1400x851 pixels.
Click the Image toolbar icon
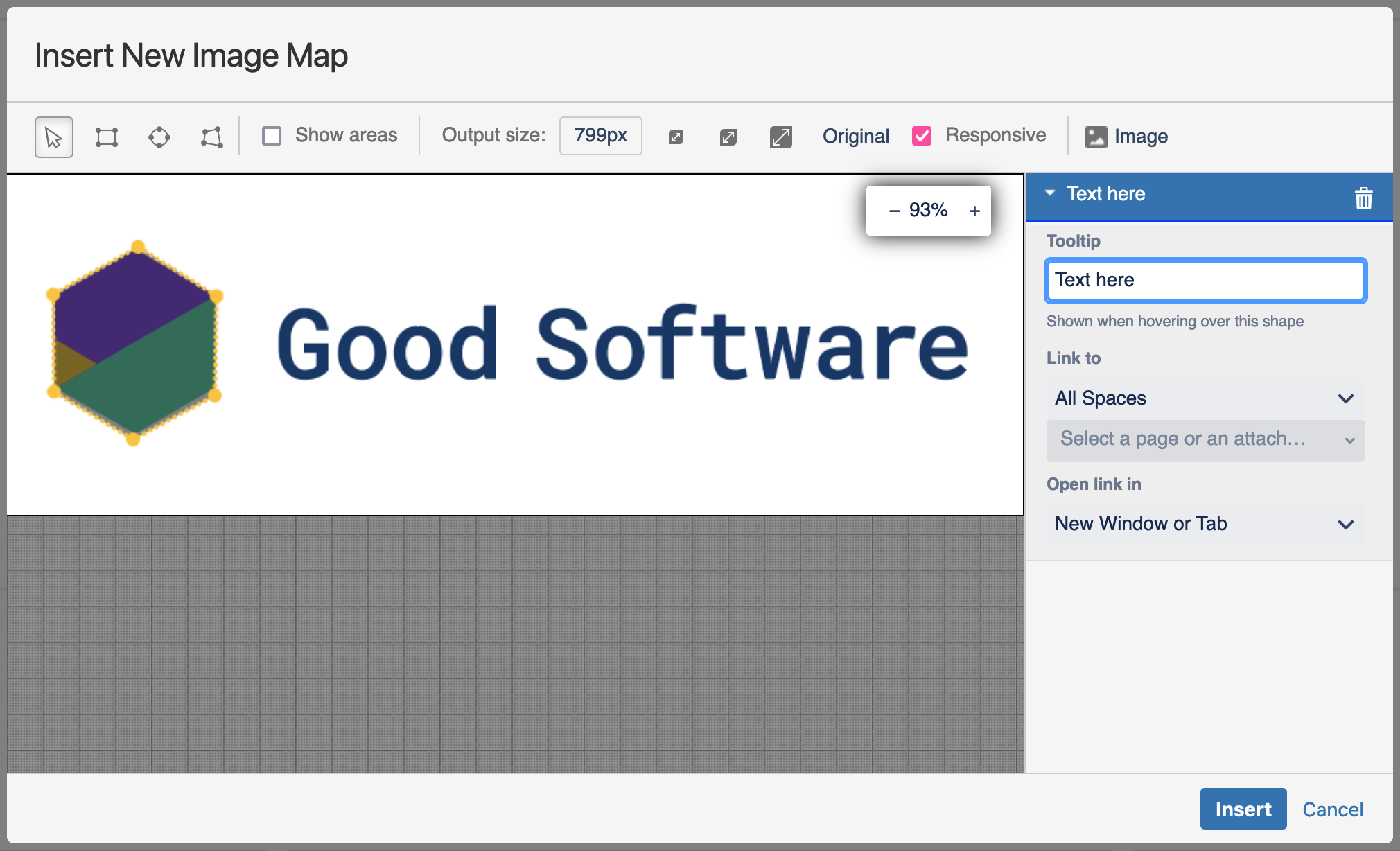pos(1127,136)
